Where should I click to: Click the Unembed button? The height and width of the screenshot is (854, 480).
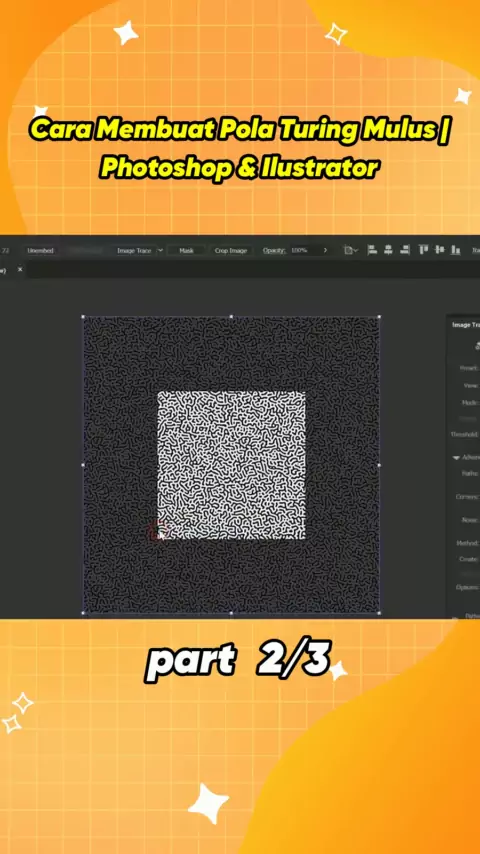tap(40, 251)
